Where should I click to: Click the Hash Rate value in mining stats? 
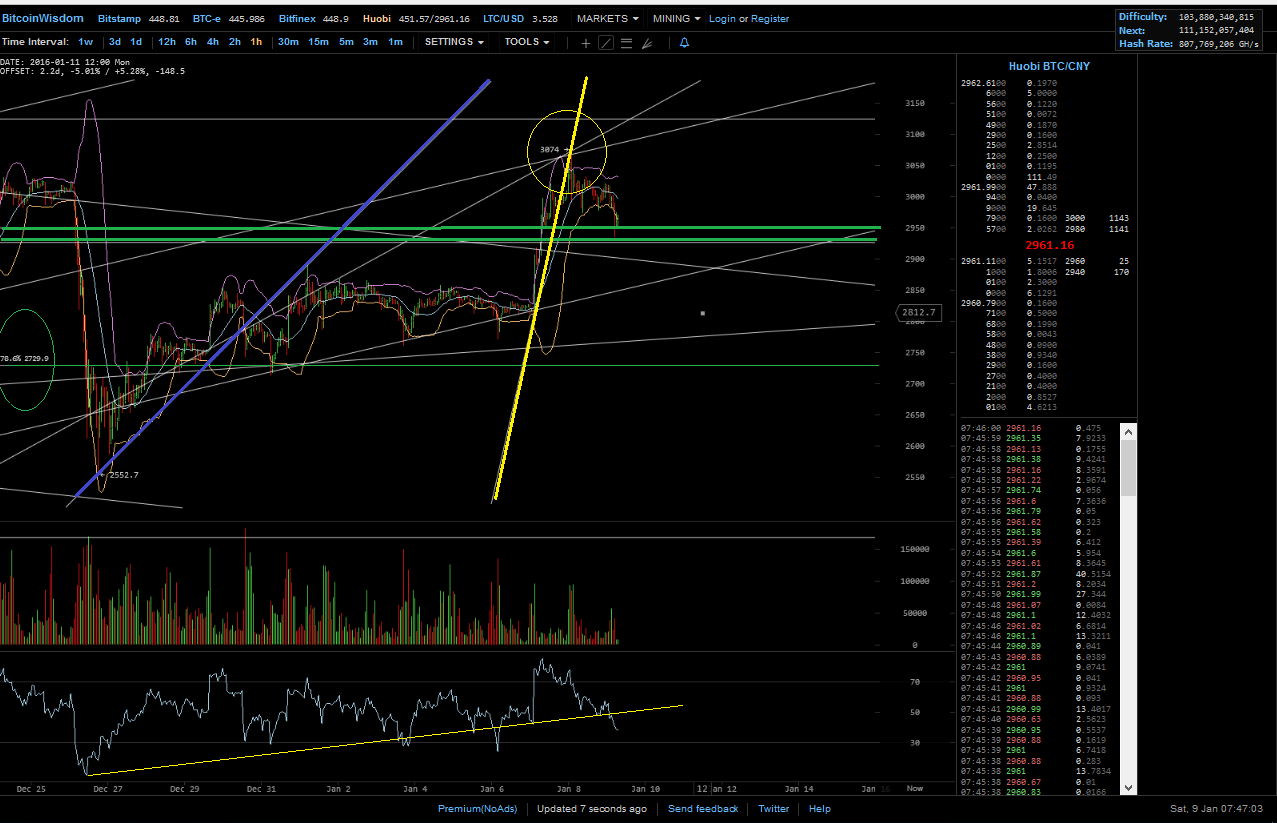click(x=1219, y=44)
